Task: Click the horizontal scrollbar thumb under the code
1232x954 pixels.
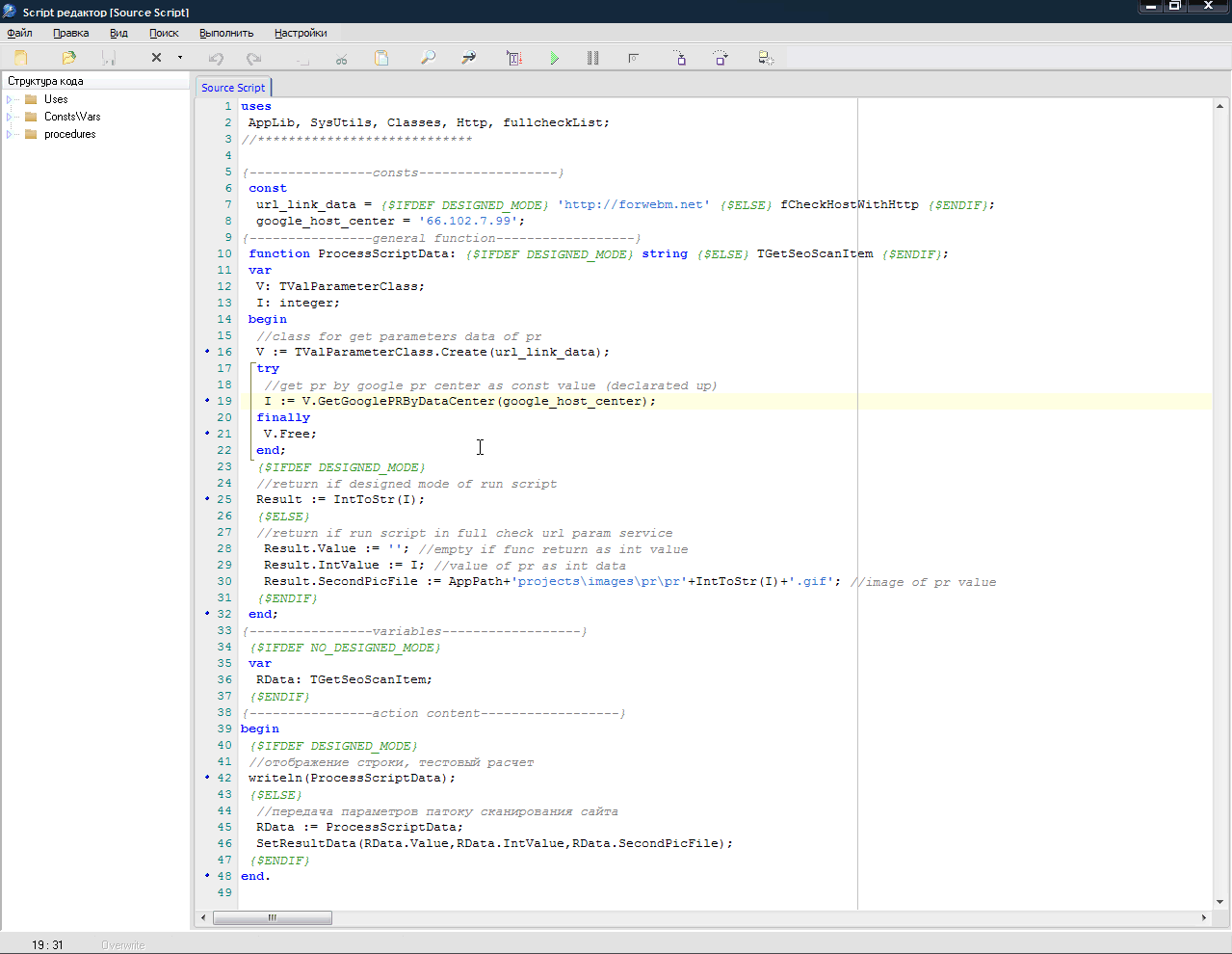Action: [x=273, y=917]
